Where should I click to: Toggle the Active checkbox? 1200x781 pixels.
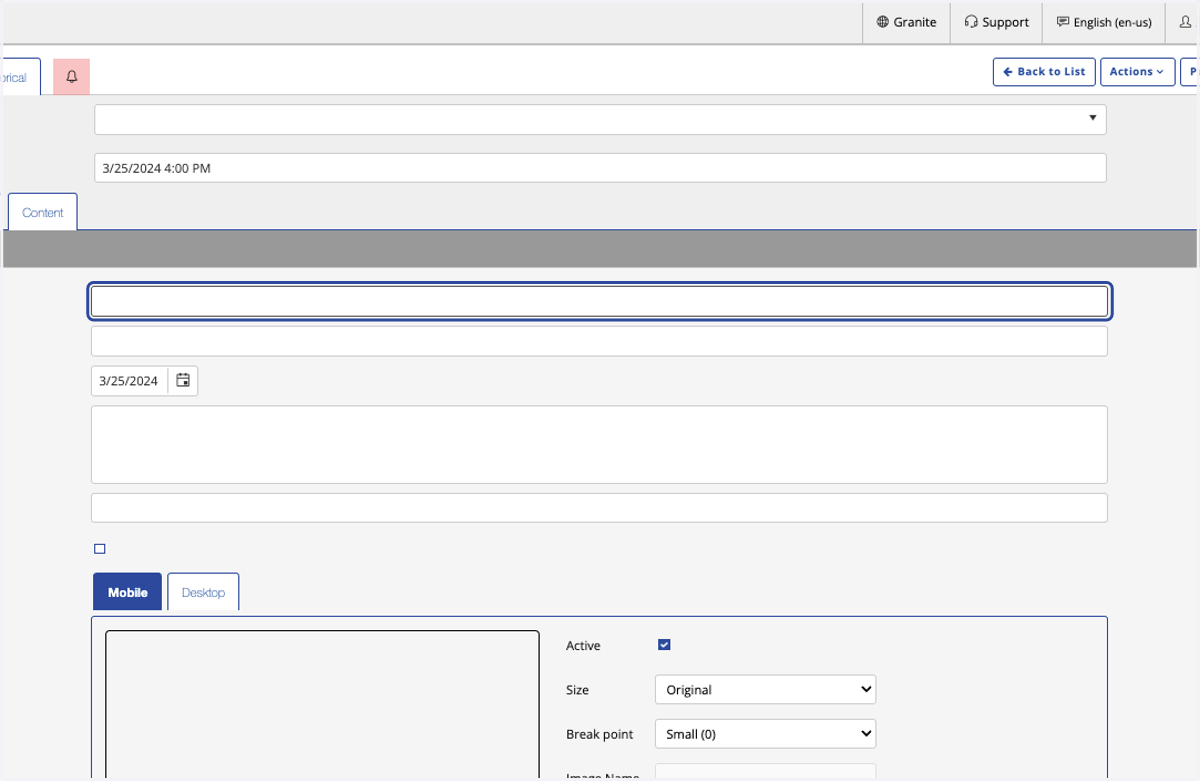tap(664, 645)
